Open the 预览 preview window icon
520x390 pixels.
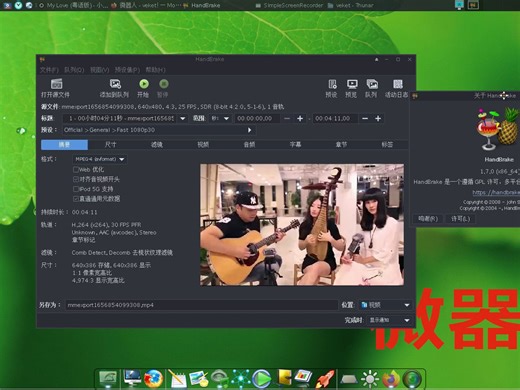pyautogui.click(x=352, y=84)
